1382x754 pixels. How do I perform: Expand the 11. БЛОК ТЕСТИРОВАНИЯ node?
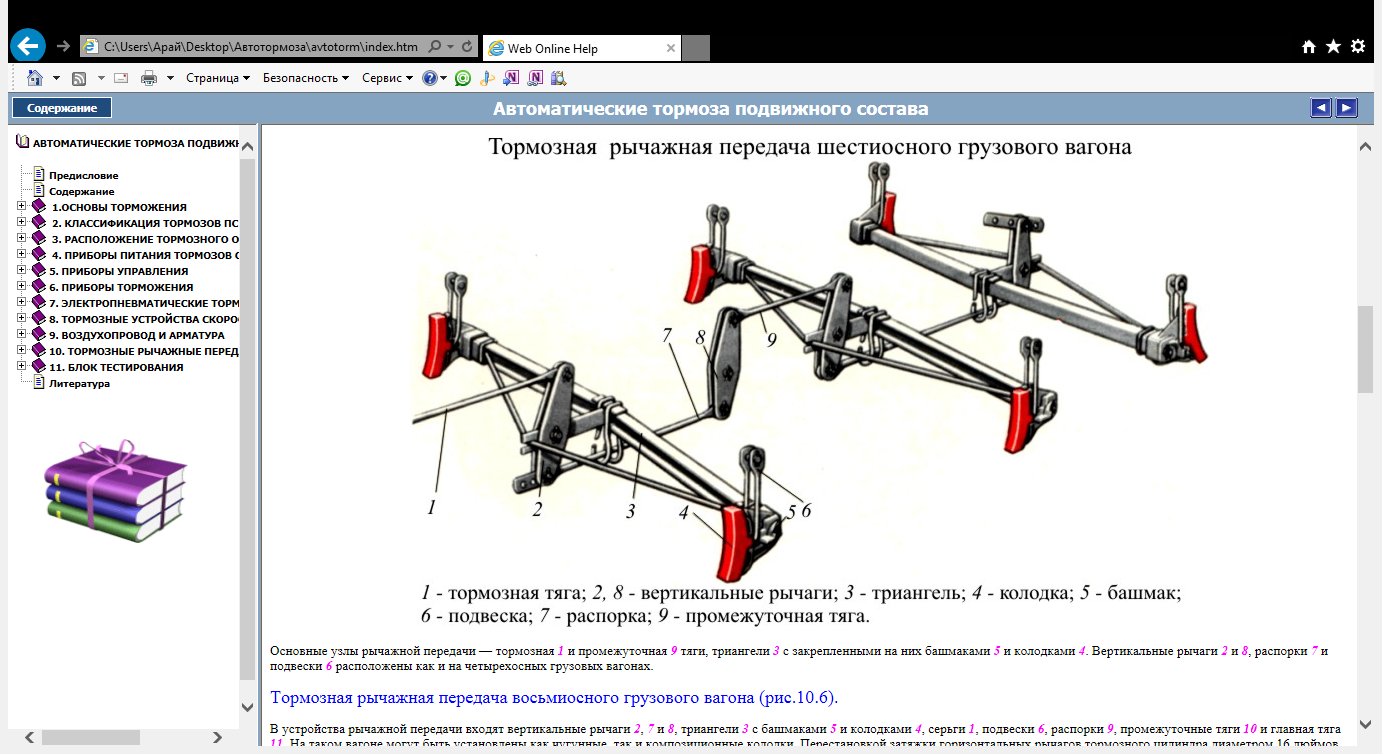22,367
